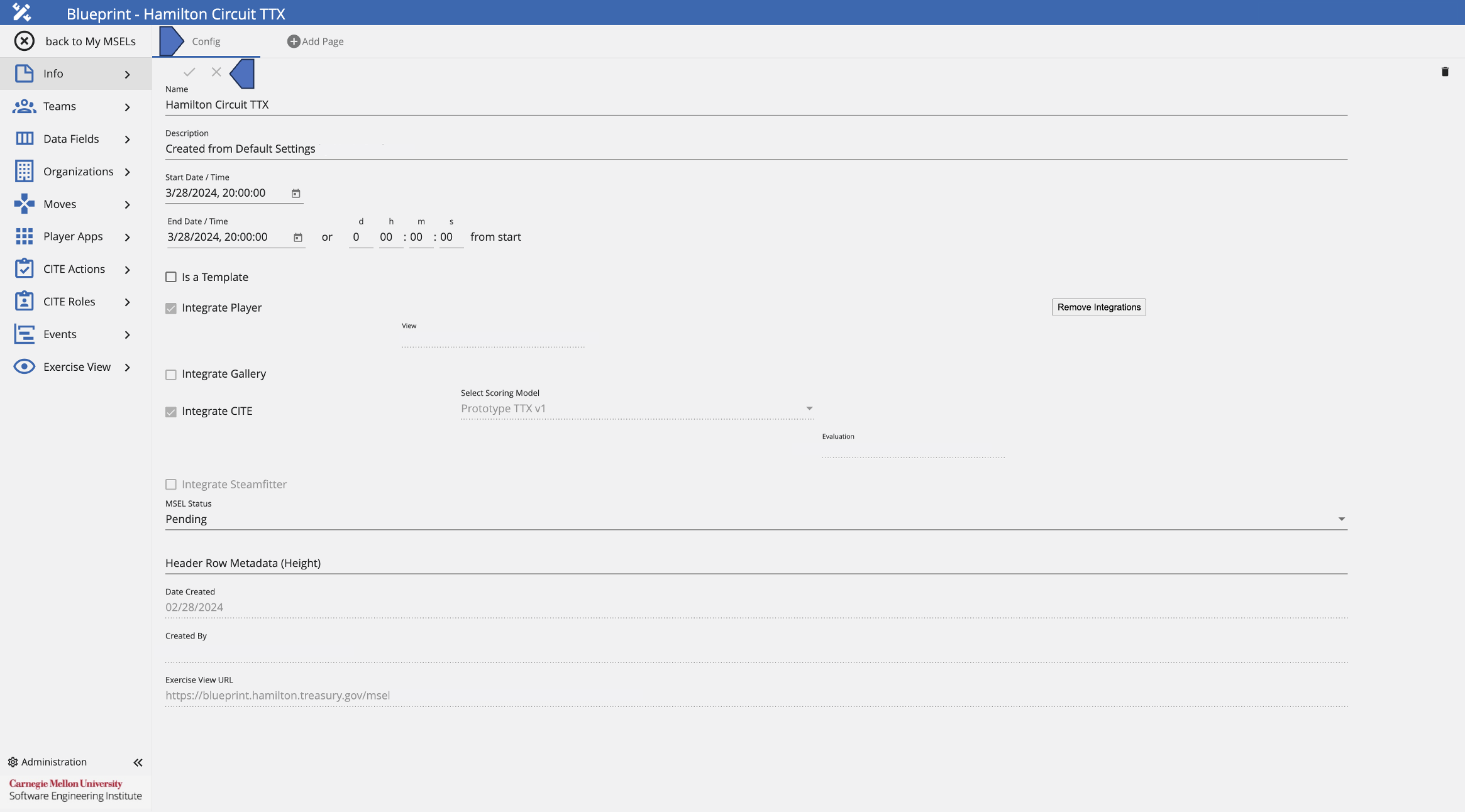This screenshot has height=812, width=1465.
Task: Switch to the Config tab
Action: tap(206, 41)
